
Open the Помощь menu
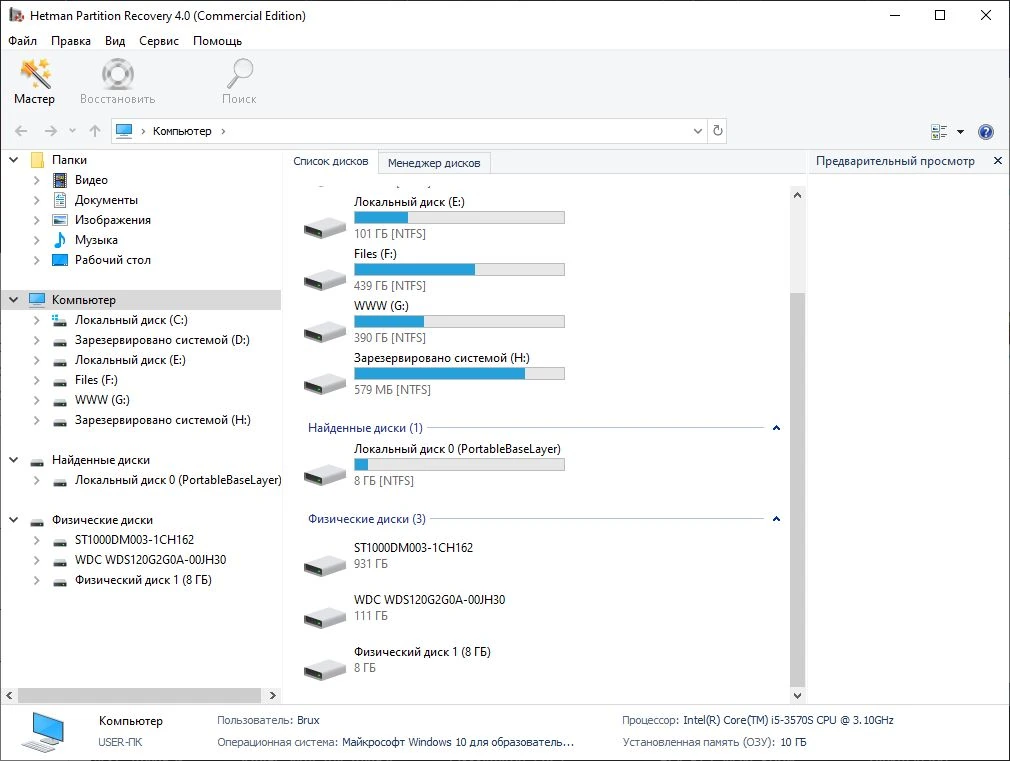pyautogui.click(x=218, y=41)
